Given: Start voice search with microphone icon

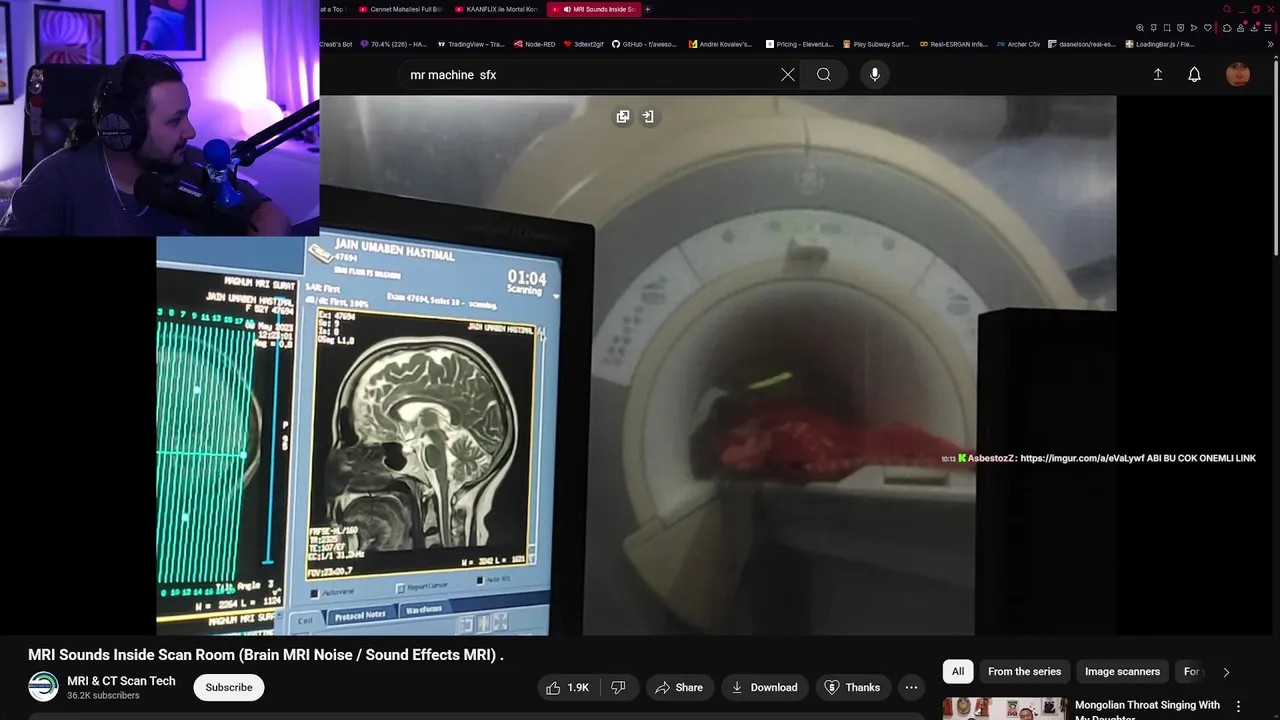Looking at the screenshot, I should click(x=875, y=74).
